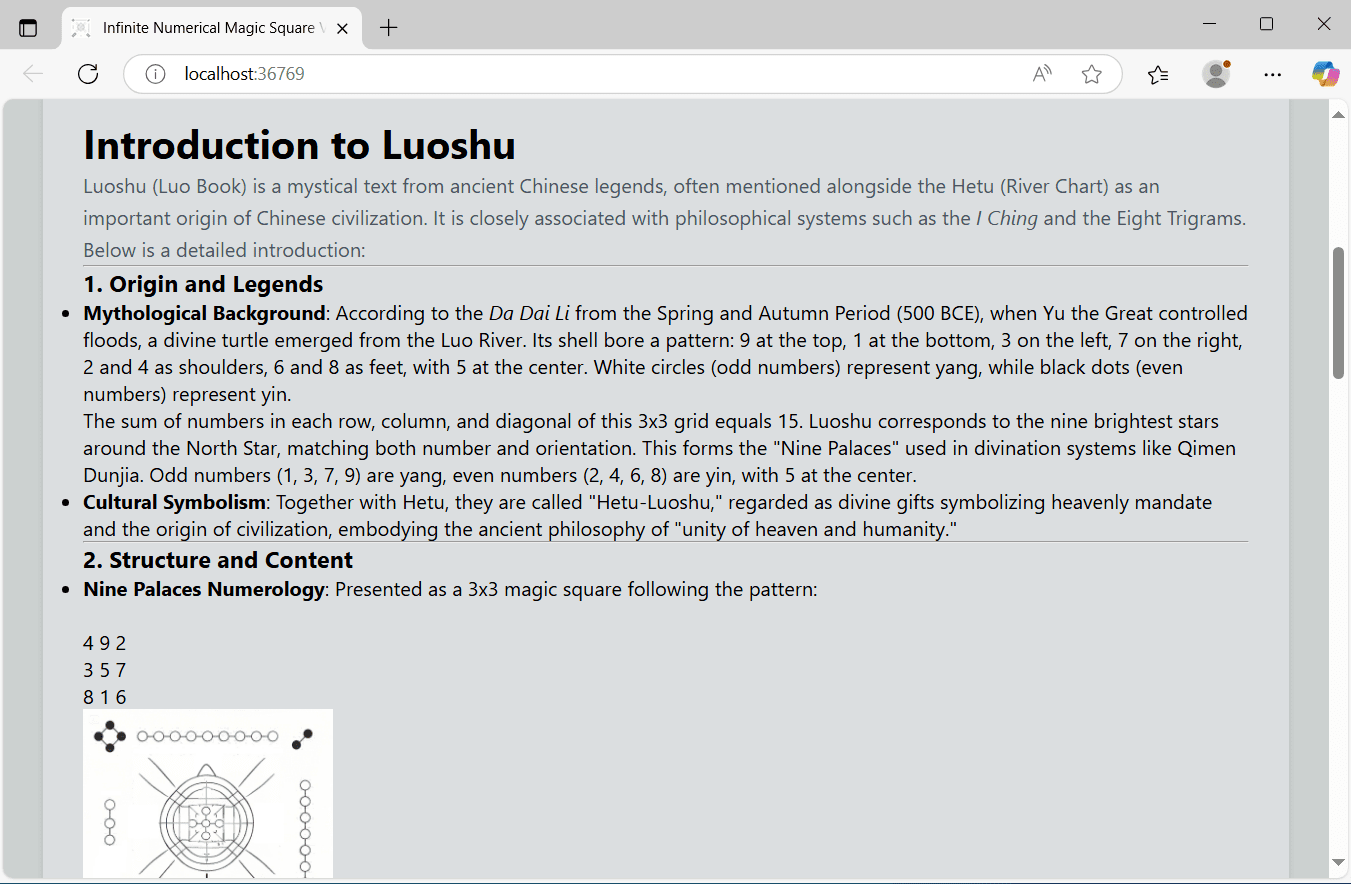
Task: Click the vertical scrollbar thumb
Action: (1338, 312)
